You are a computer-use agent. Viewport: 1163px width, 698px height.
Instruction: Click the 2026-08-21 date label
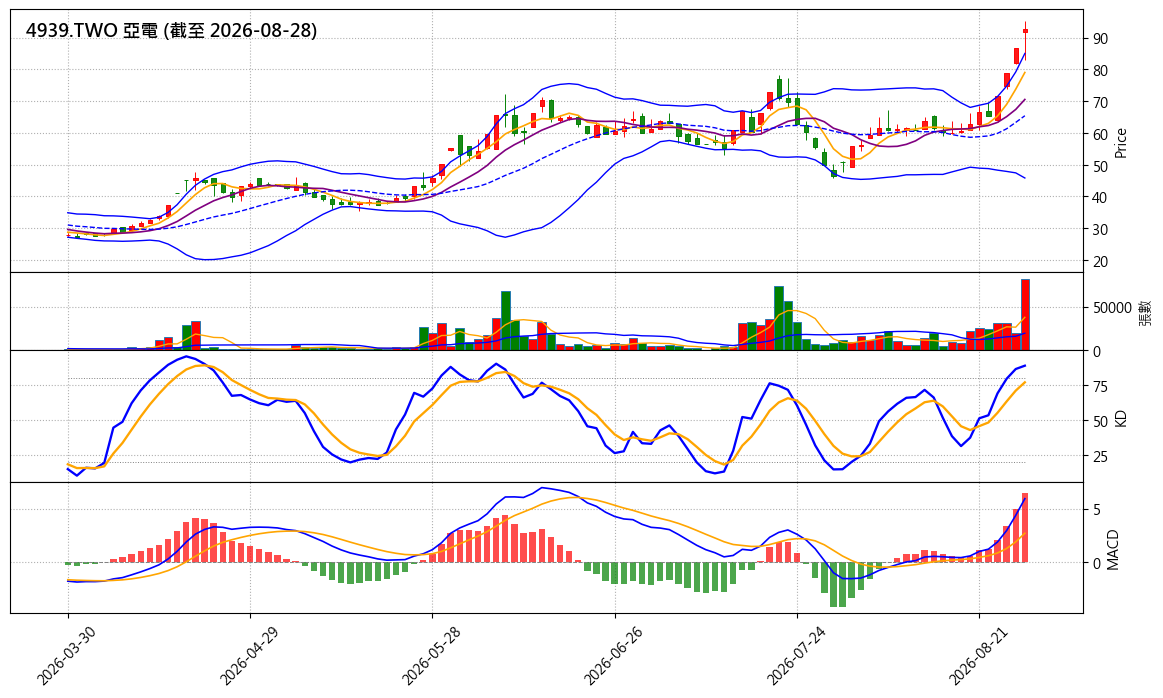976,656
